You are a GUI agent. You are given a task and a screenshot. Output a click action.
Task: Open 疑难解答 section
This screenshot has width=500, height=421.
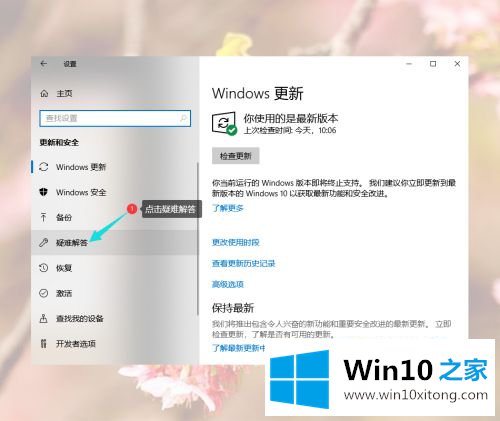pos(115,242)
